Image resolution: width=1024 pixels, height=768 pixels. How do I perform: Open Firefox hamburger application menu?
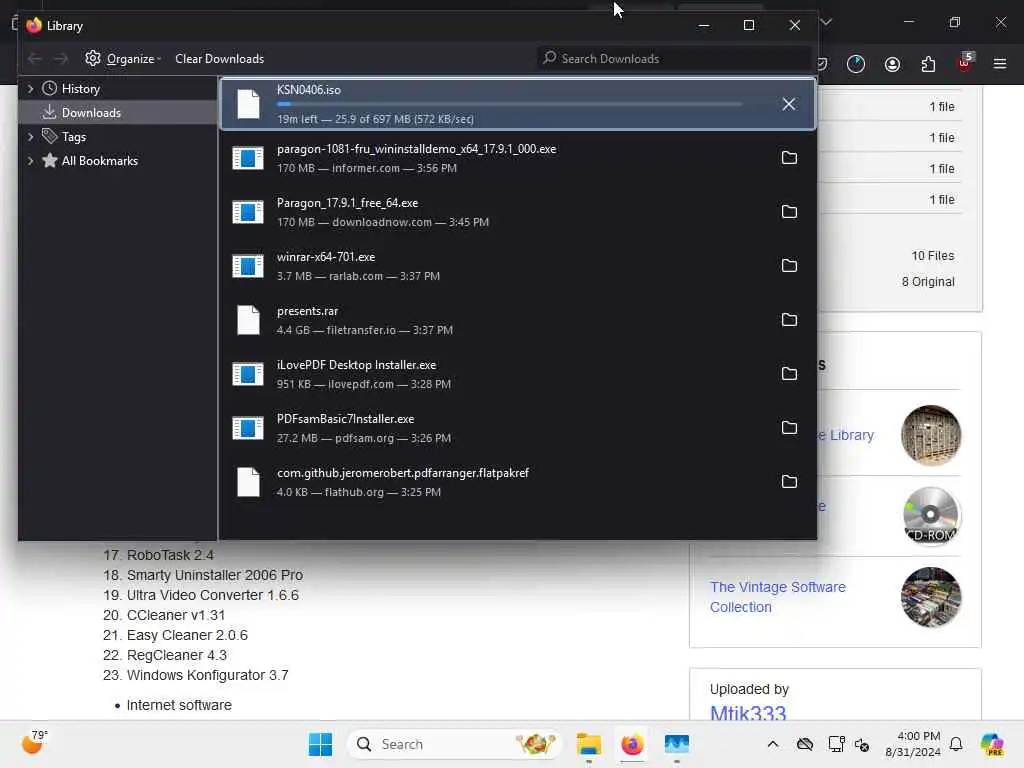click(1000, 64)
